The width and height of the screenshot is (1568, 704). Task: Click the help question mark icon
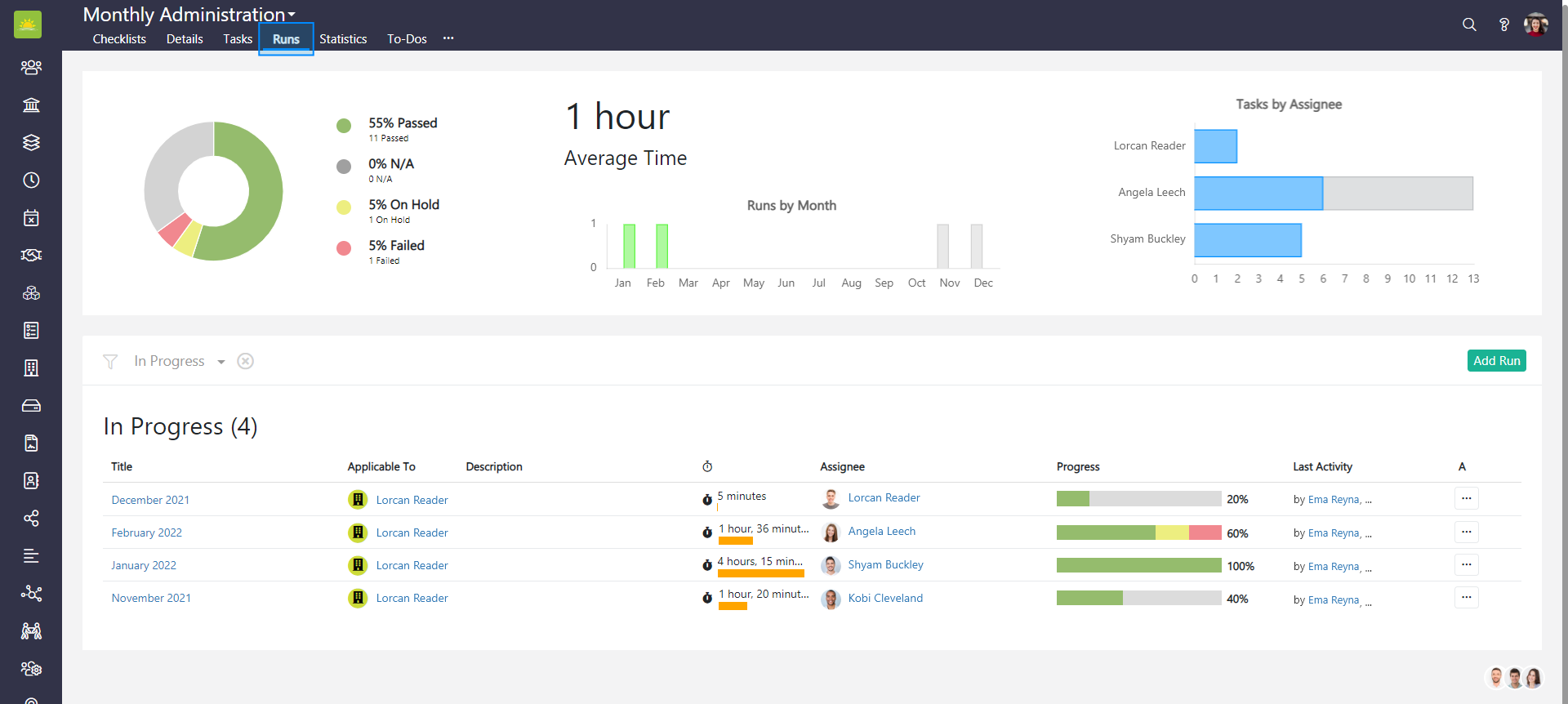1503,25
